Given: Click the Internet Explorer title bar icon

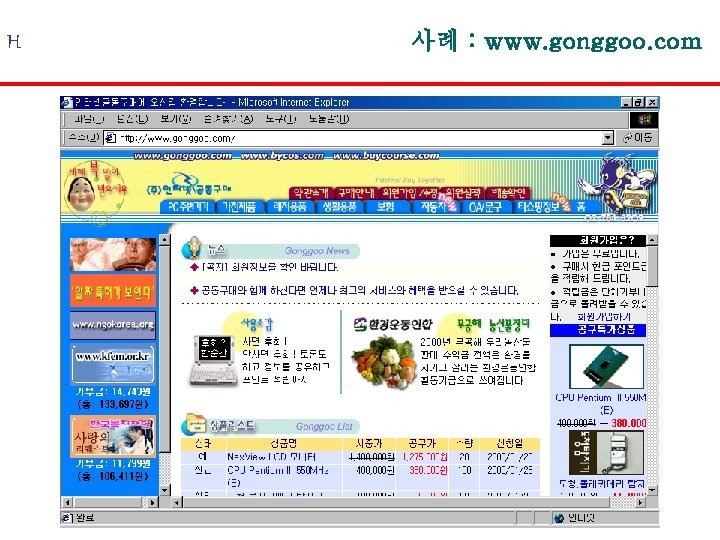Looking at the screenshot, I should pyautogui.click(x=67, y=102).
